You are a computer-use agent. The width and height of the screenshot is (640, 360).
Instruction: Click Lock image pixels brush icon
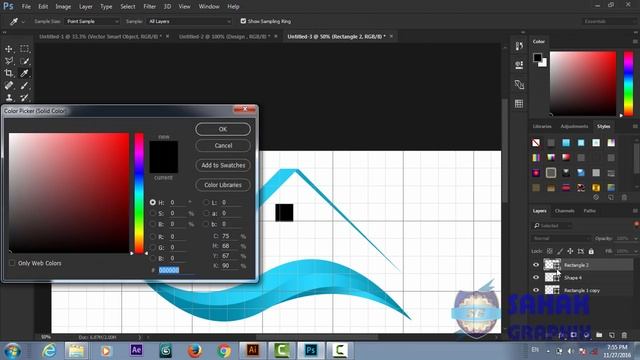click(x=560, y=251)
